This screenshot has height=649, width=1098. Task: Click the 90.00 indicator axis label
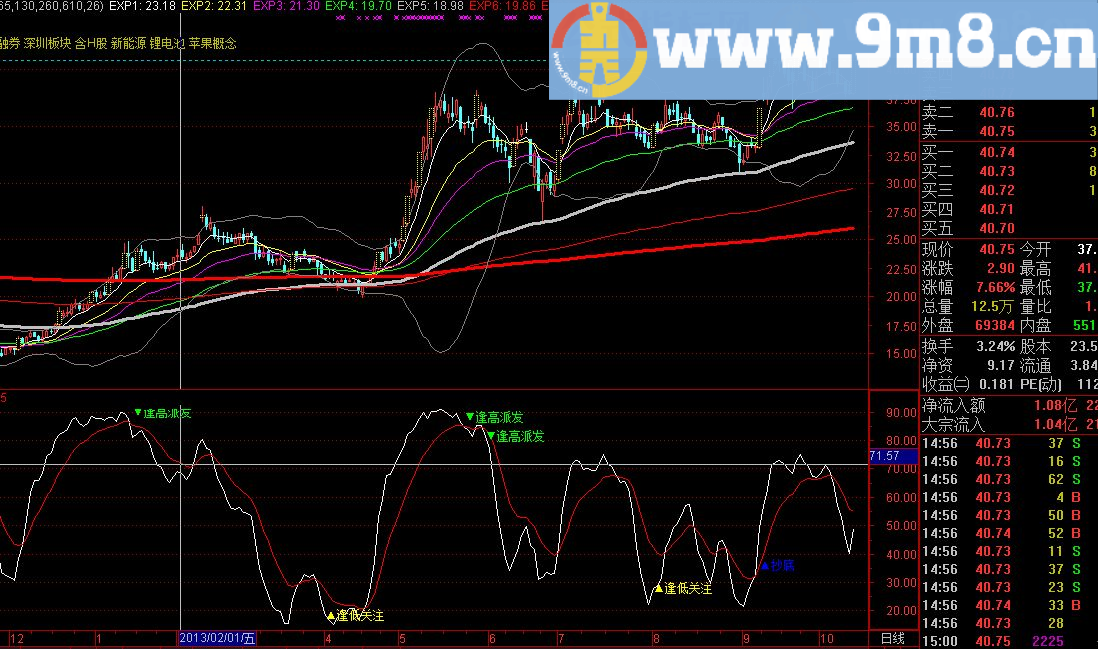901,412
